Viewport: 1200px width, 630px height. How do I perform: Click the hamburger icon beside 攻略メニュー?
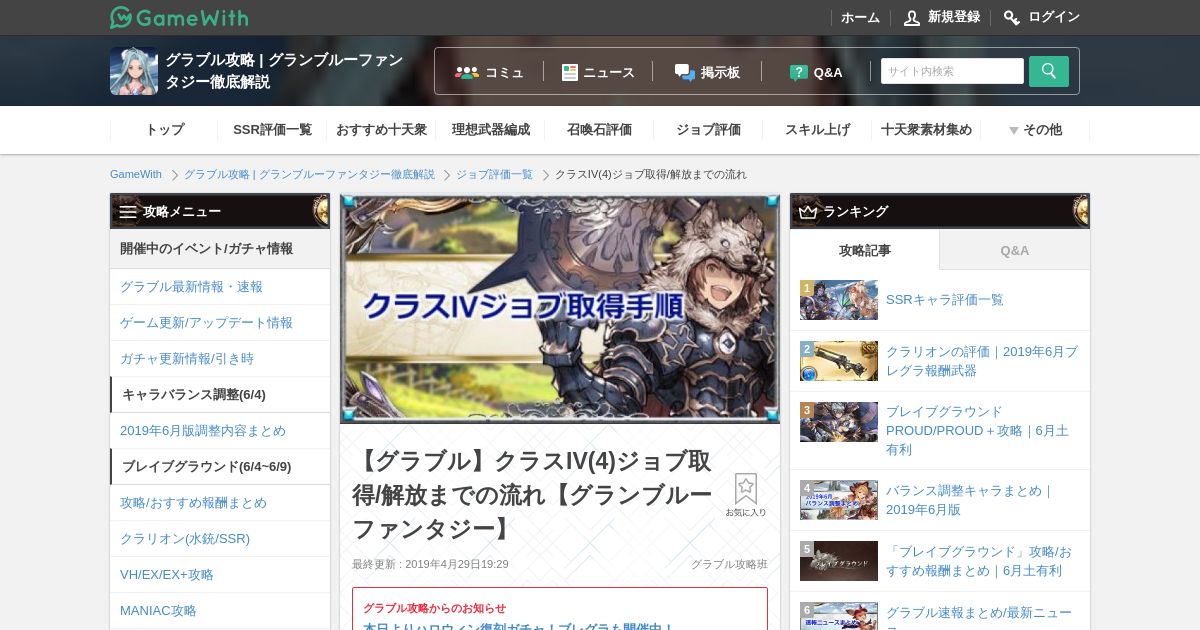(x=128, y=211)
